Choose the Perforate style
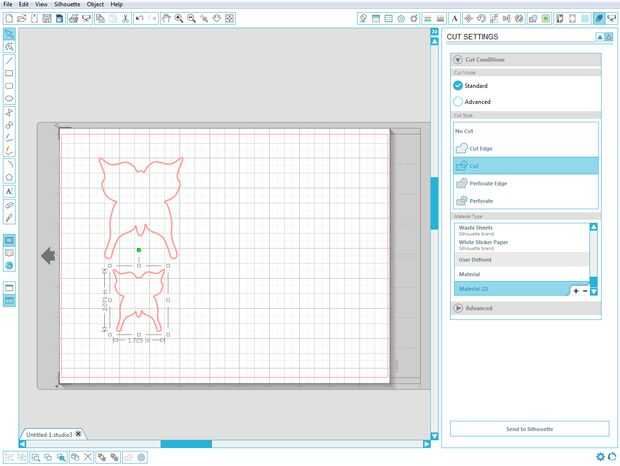The height and width of the screenshot is (466, 620). 525,201
